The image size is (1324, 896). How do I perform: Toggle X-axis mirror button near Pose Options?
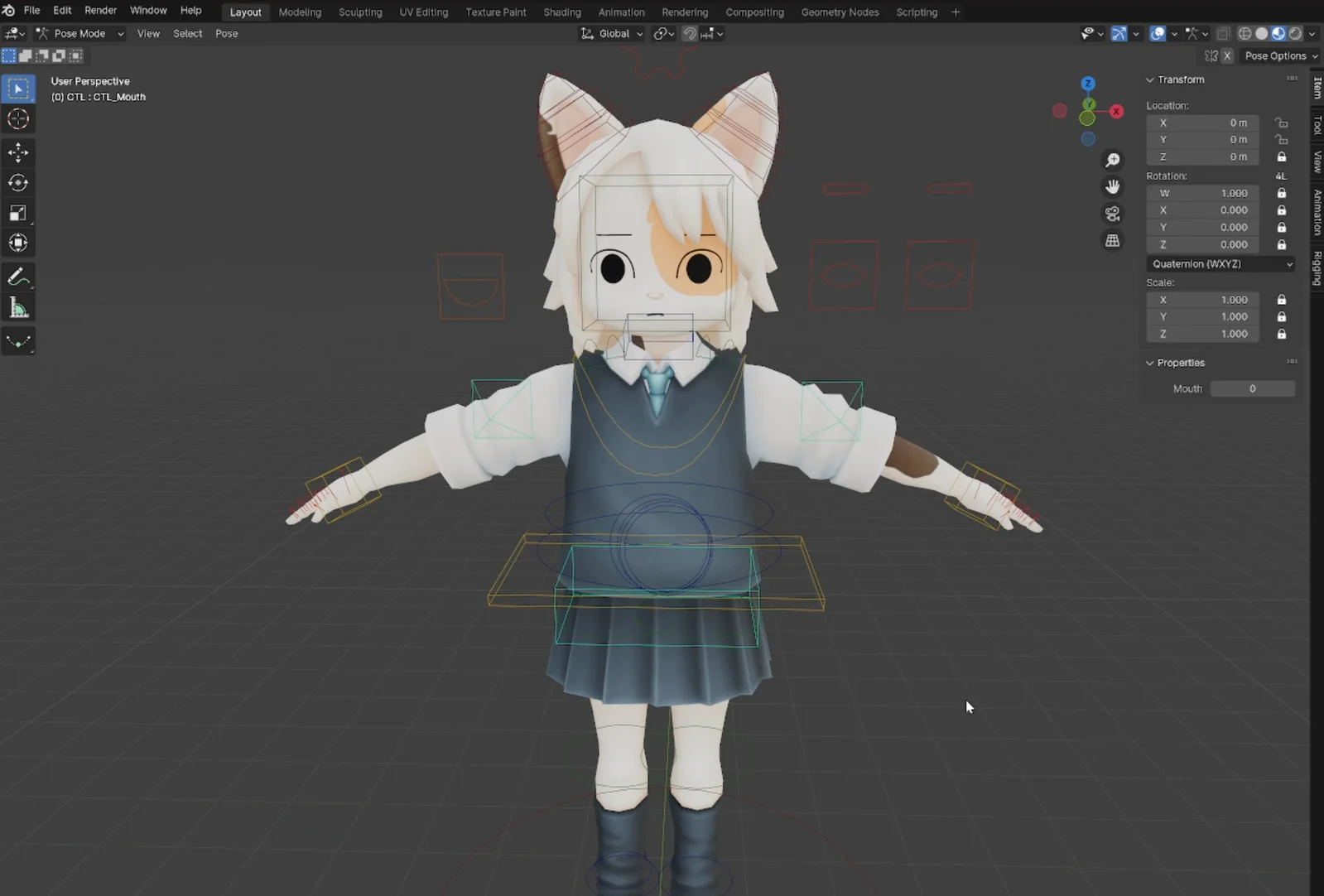coord(1227,55)
